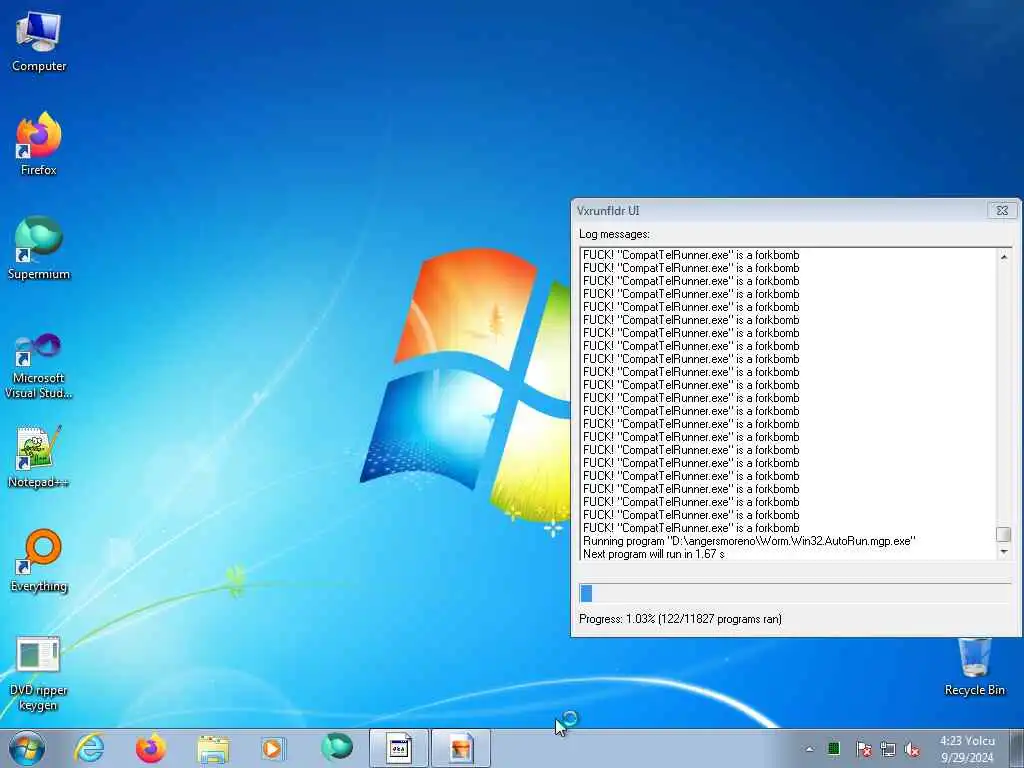This screenshot has height=768, width=1024.
Task: Click the log scrollbar down arrow
Action: pos(1004,552)
